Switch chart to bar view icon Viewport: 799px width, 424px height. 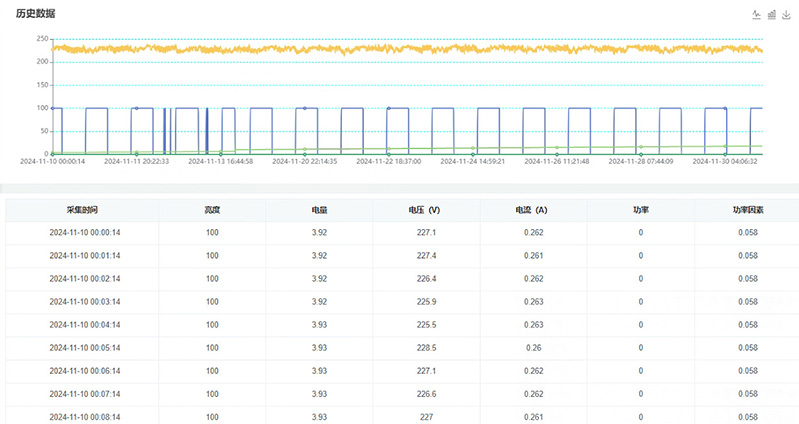pos(771,15)
